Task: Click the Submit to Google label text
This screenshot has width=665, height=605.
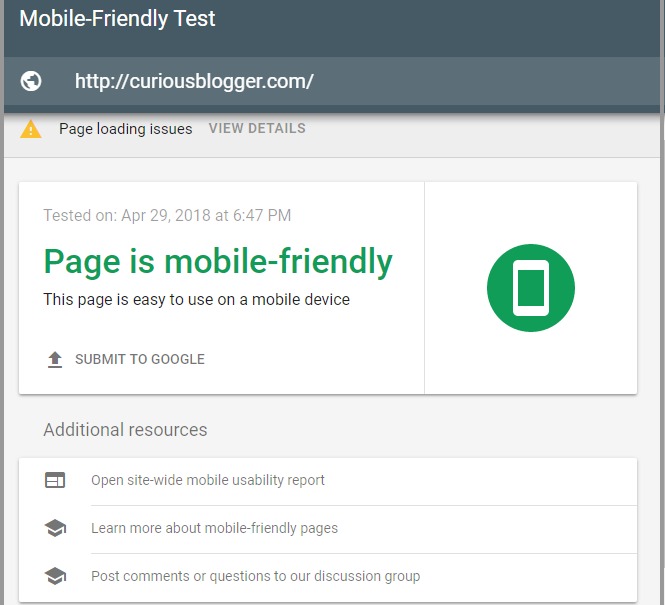Action: tap(140, 360)
